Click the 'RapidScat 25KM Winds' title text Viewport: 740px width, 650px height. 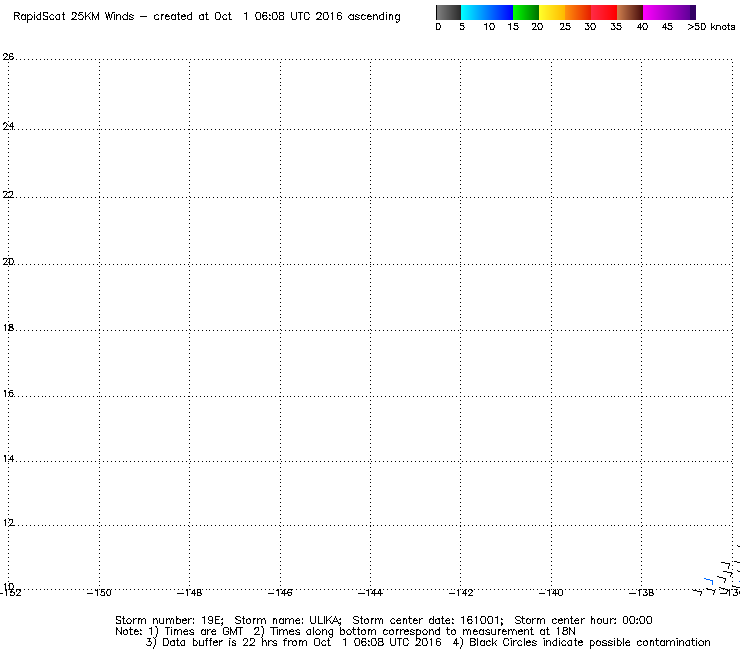tap(74, 17)
